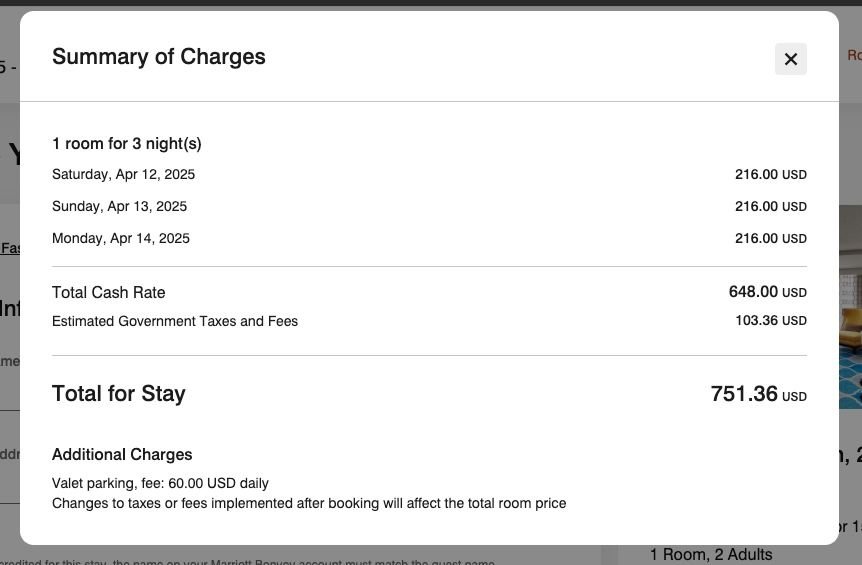
Task: Click the Total for Stay label
Action: [x=119, y=394]
